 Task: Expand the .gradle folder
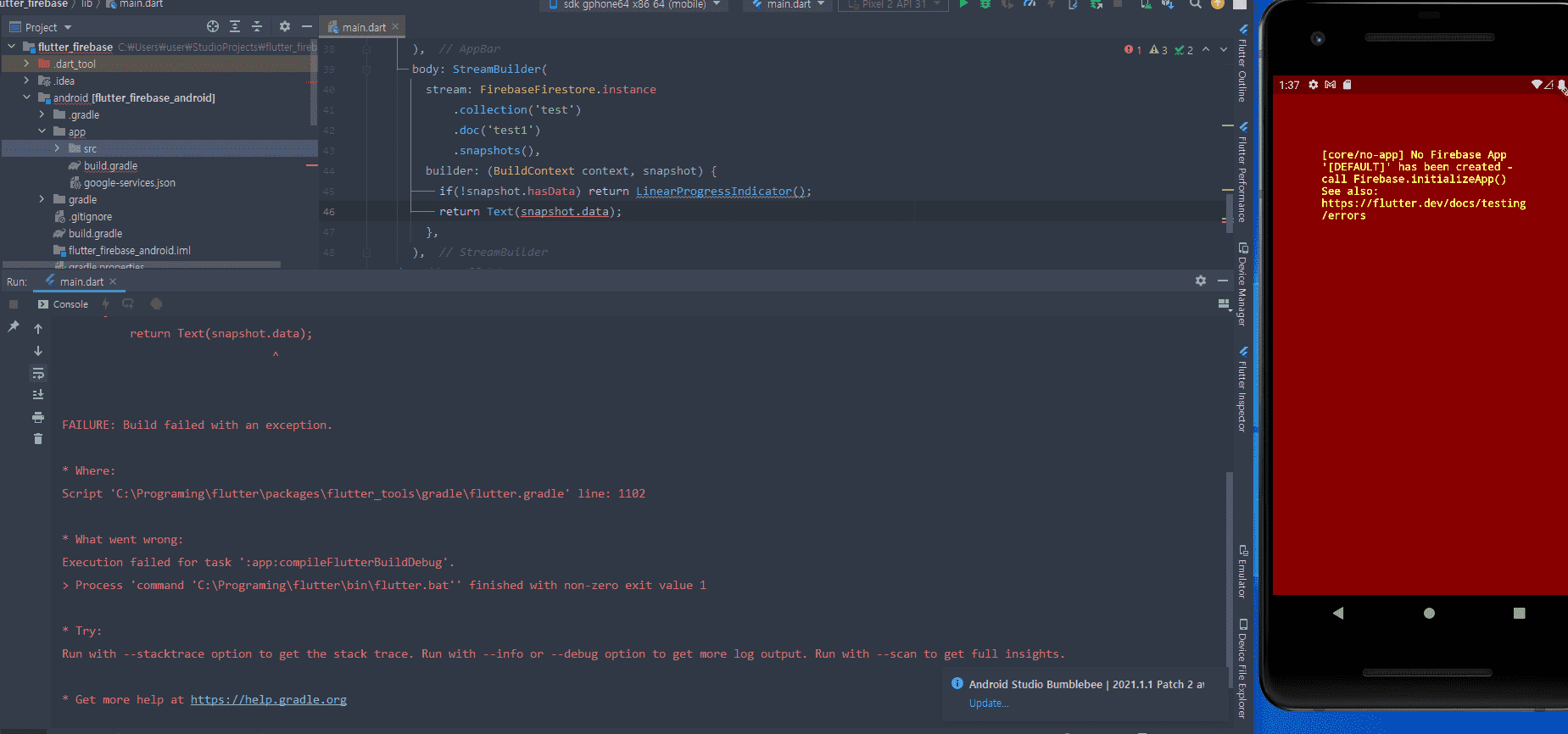pos(42,114)
